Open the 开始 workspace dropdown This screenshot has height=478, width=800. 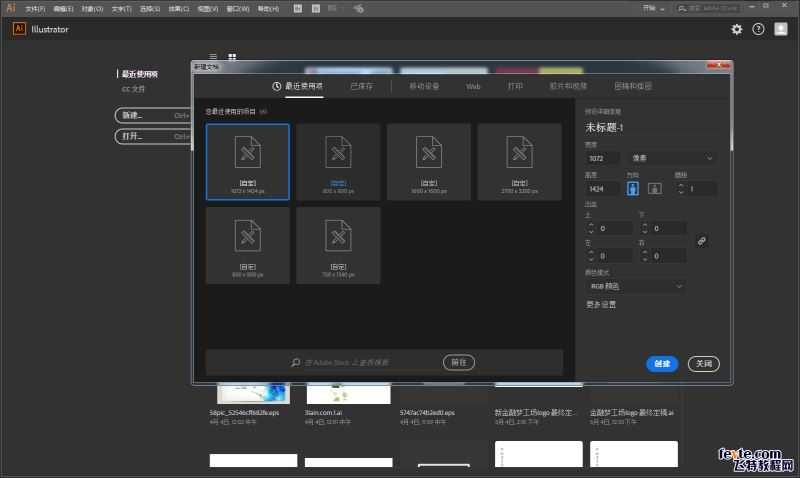[x=655, y=7]
